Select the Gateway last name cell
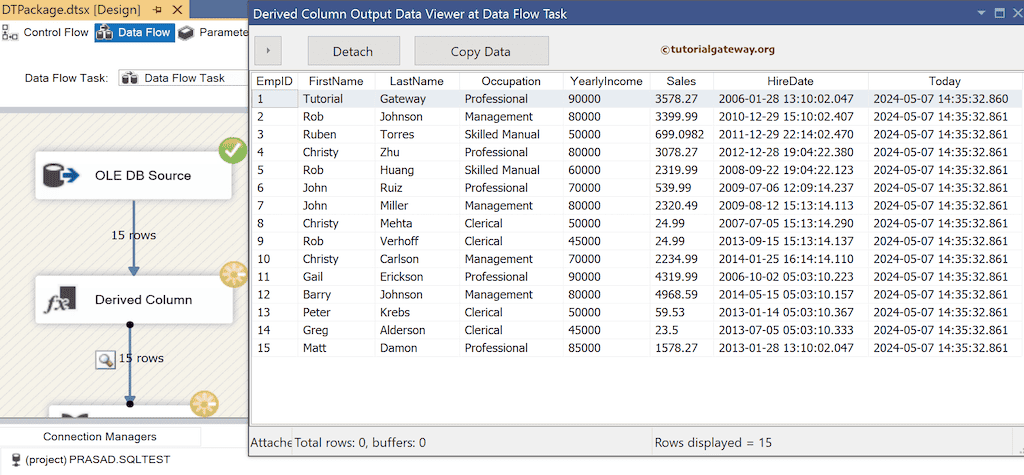The width and height of the screenshot is (1024, 475). [417, 99]
